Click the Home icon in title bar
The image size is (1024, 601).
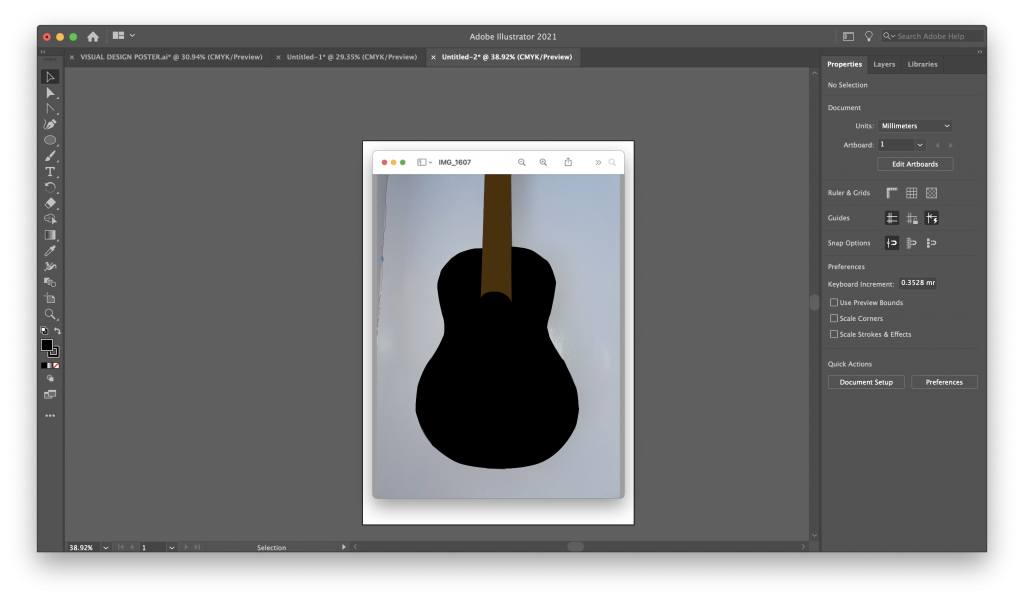(x=93, y=36)
